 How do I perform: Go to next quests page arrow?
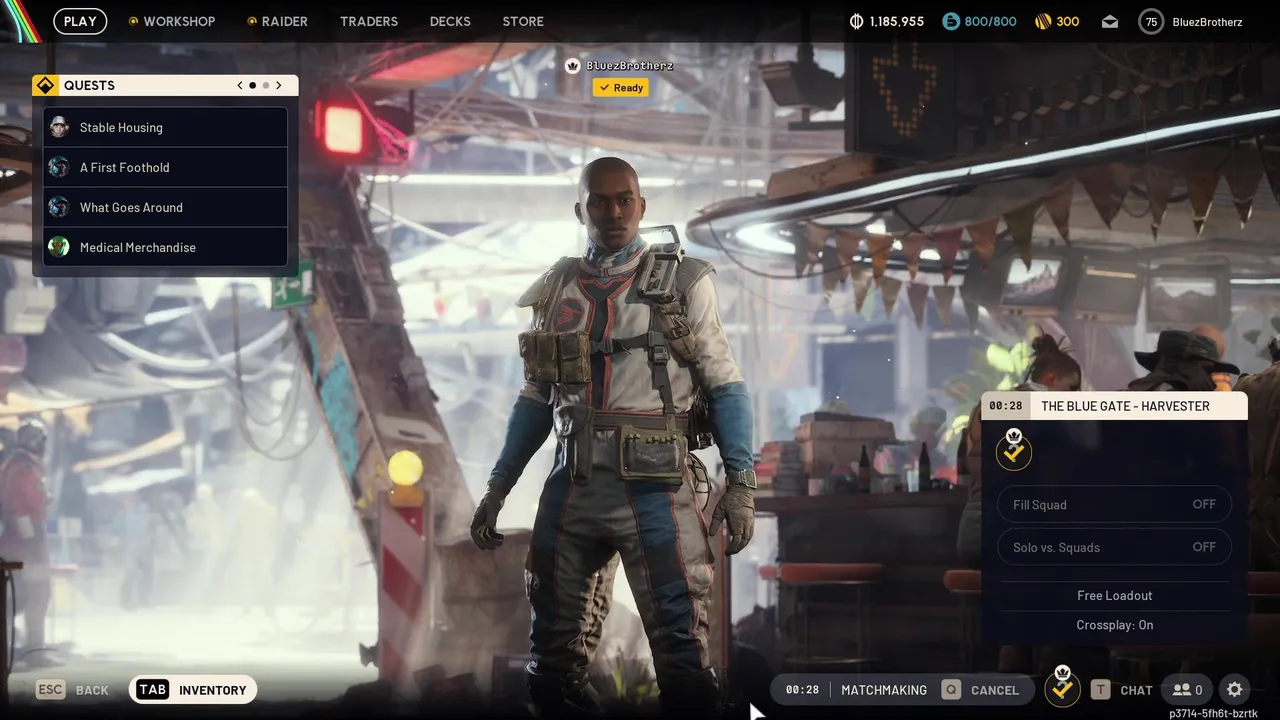click(279, 85)
